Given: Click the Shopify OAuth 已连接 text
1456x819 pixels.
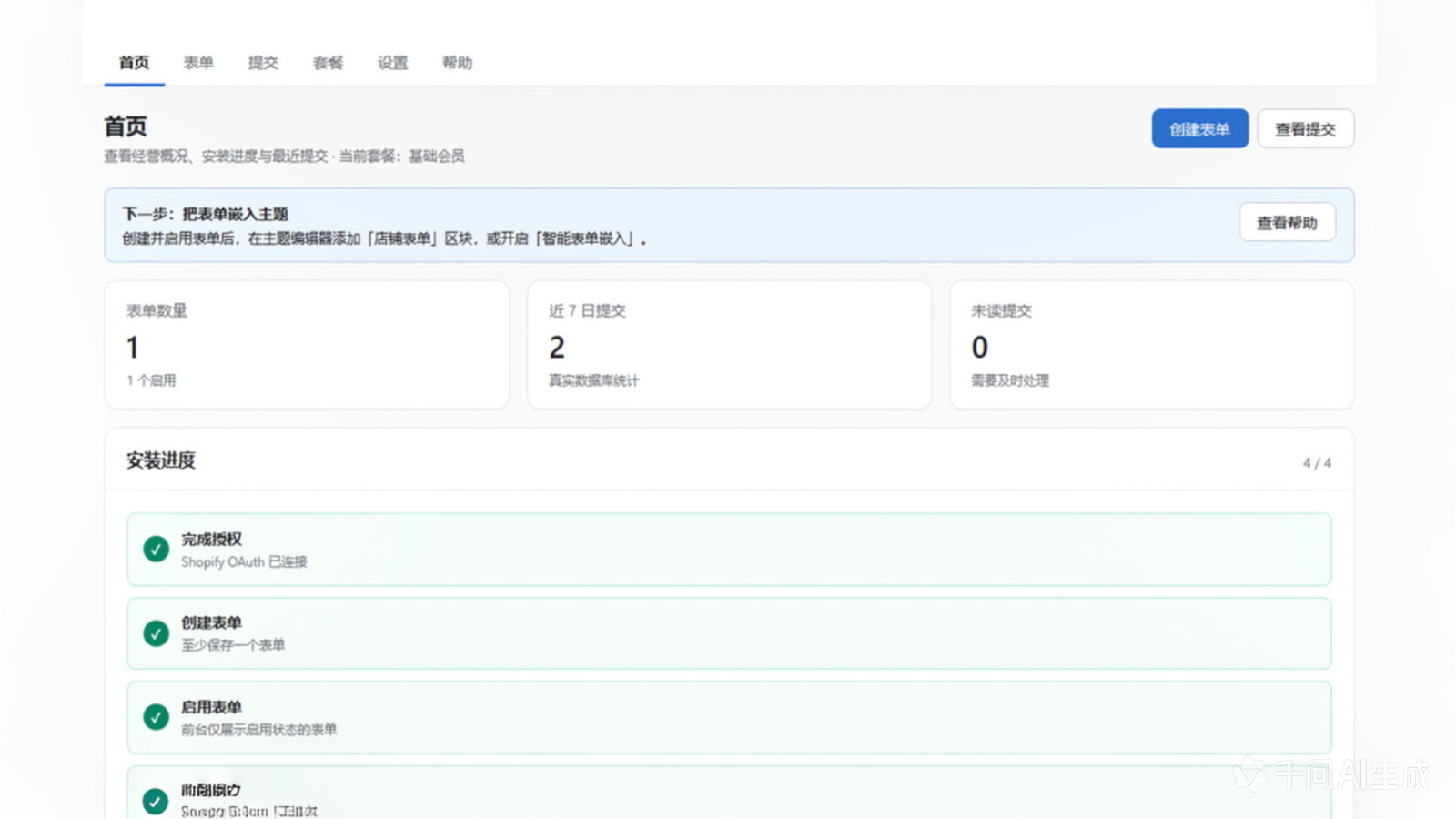Looking at the screenshot, I should [244, 562].
